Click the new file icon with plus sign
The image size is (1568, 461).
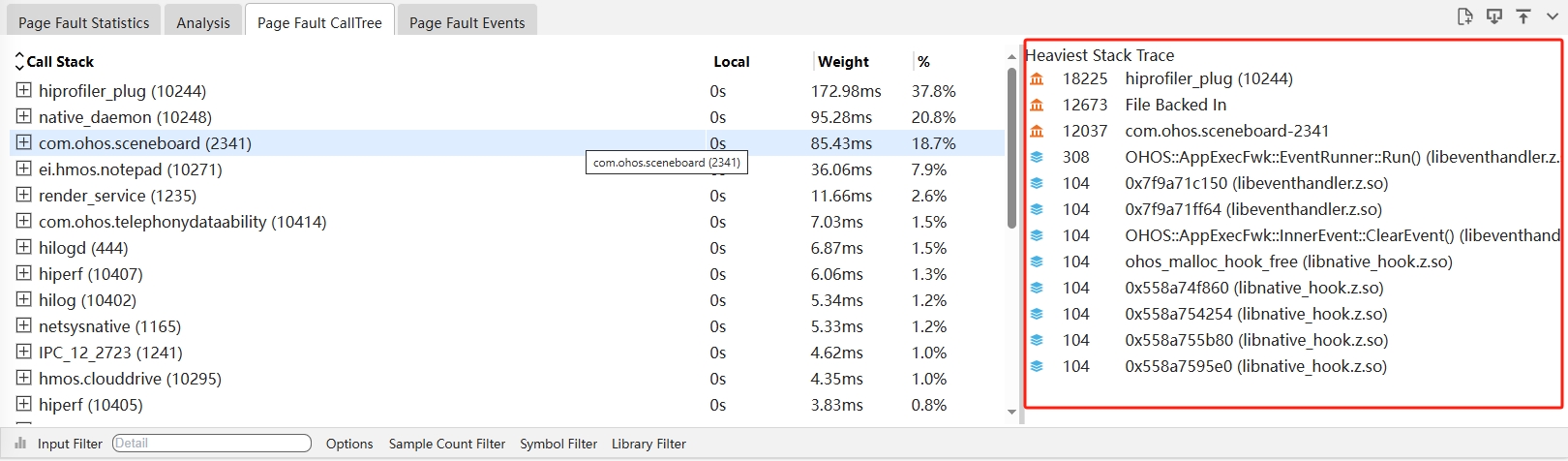[x=1464, y=16]
